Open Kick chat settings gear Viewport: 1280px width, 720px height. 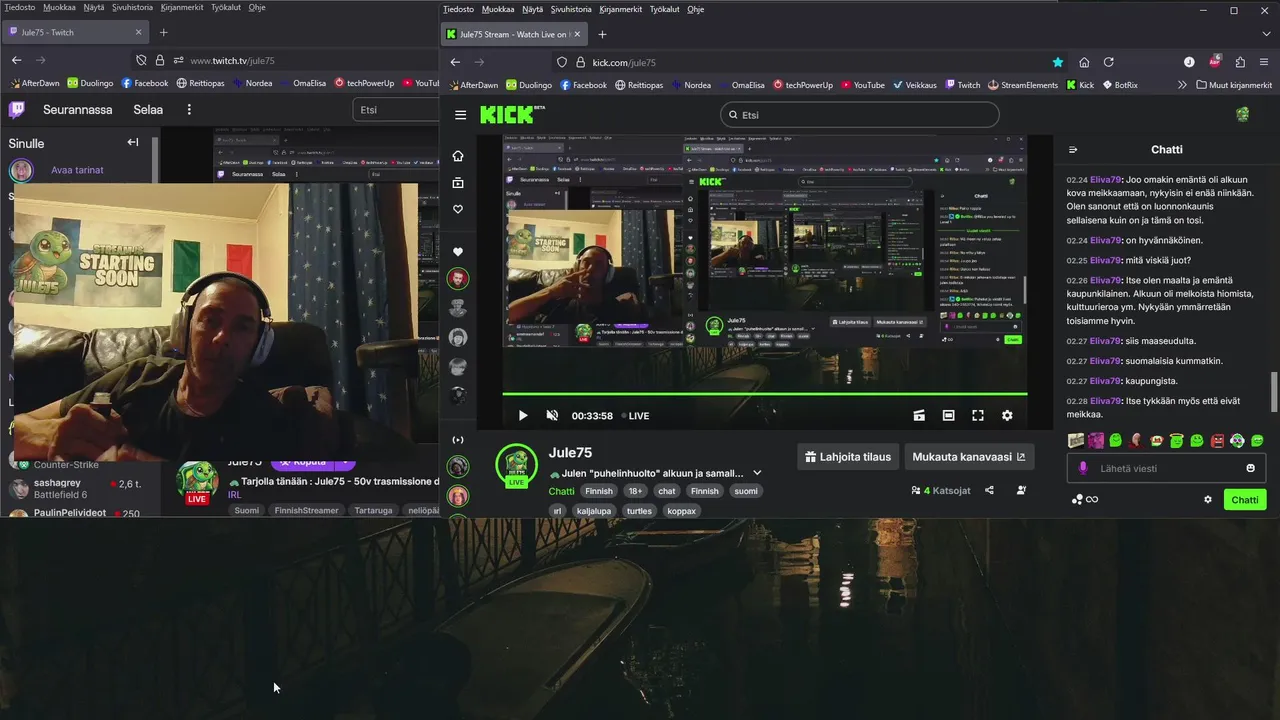1208,500
